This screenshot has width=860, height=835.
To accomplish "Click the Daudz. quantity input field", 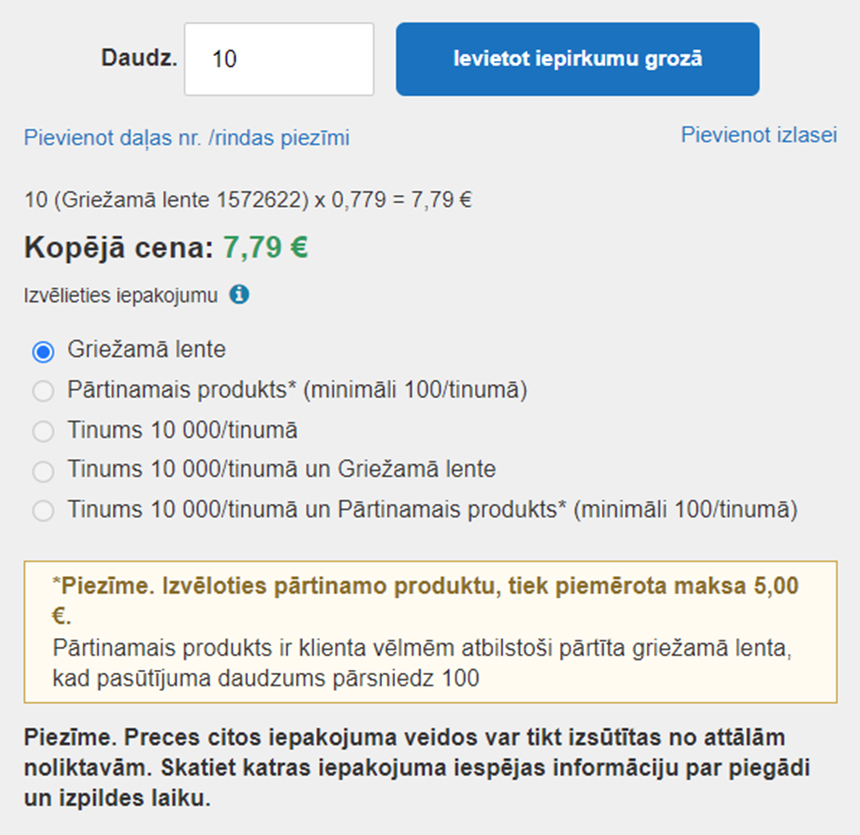I will tap(279, 59).
